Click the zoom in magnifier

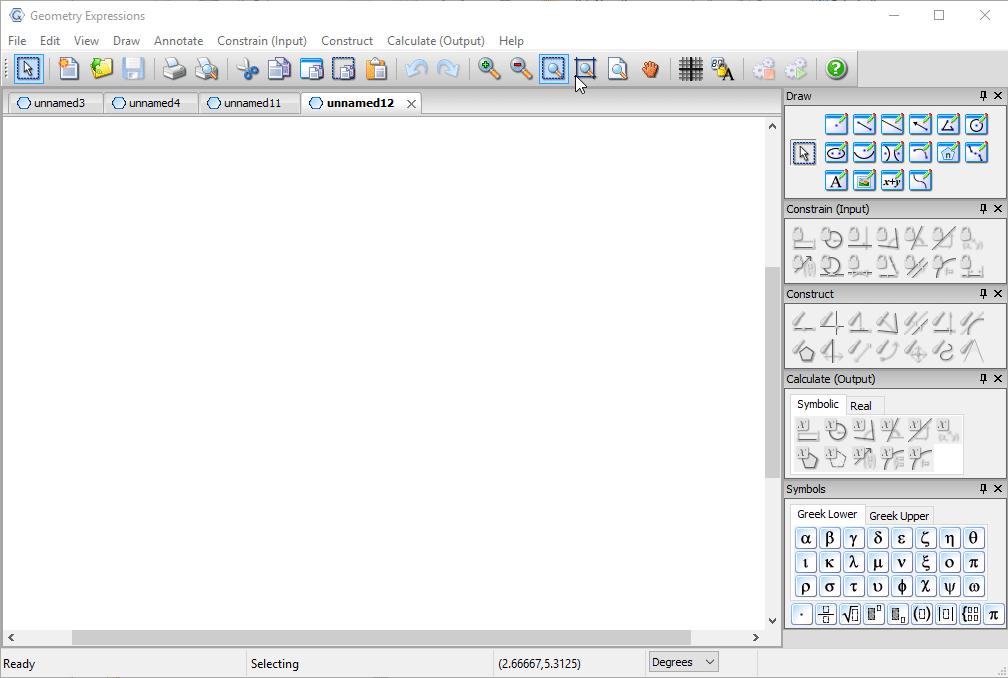[489, 69]
